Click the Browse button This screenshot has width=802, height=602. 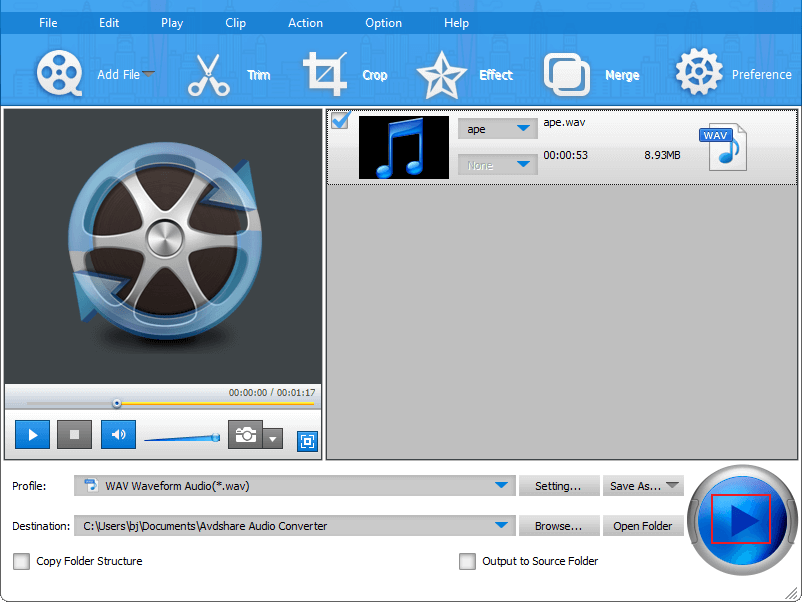tap(559, 525)
